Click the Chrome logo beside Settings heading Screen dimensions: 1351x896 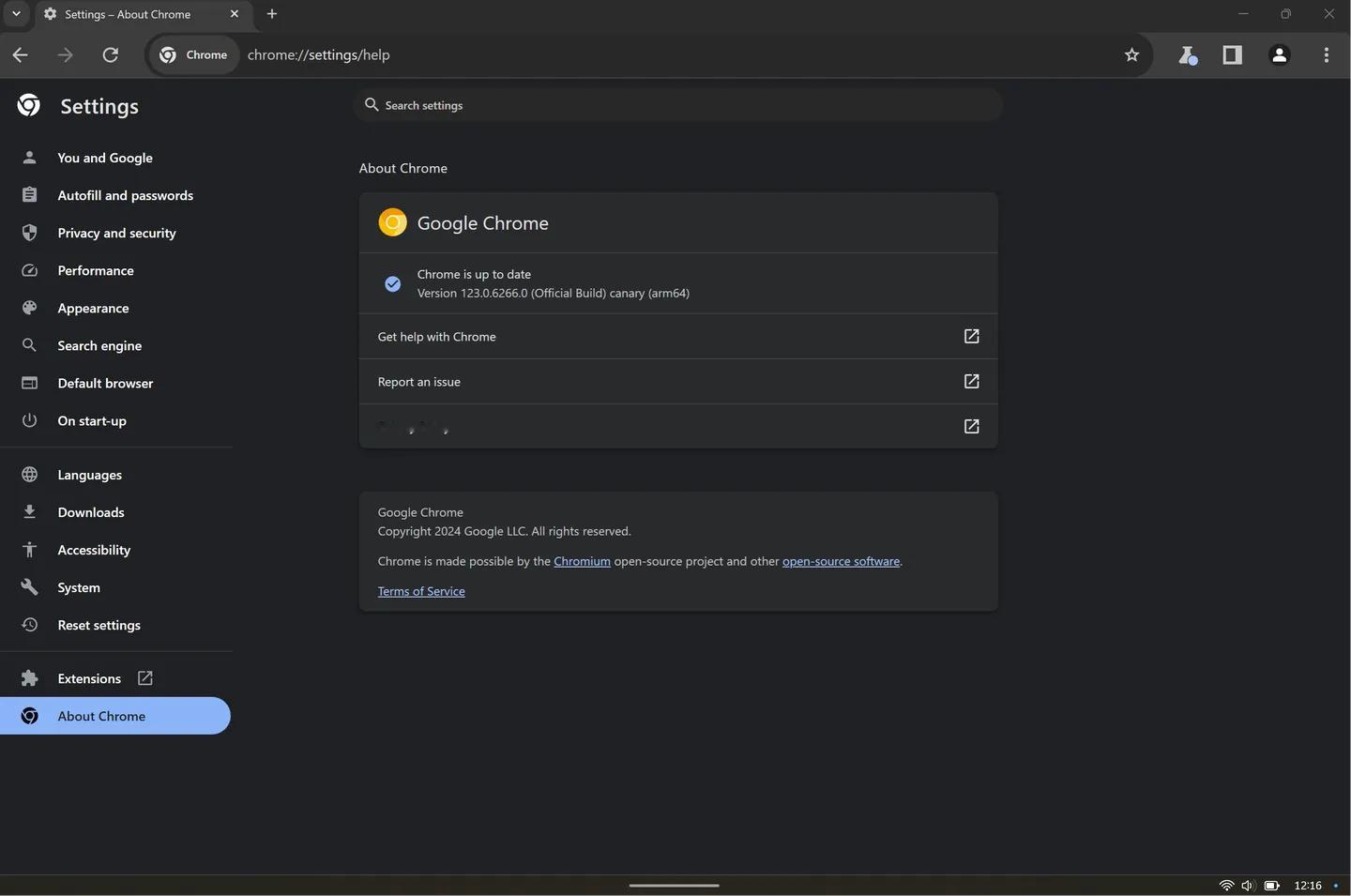click(29, 105)
